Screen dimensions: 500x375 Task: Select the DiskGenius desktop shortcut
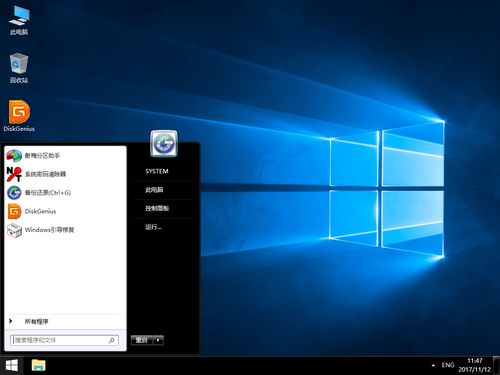tap(19, 116)
